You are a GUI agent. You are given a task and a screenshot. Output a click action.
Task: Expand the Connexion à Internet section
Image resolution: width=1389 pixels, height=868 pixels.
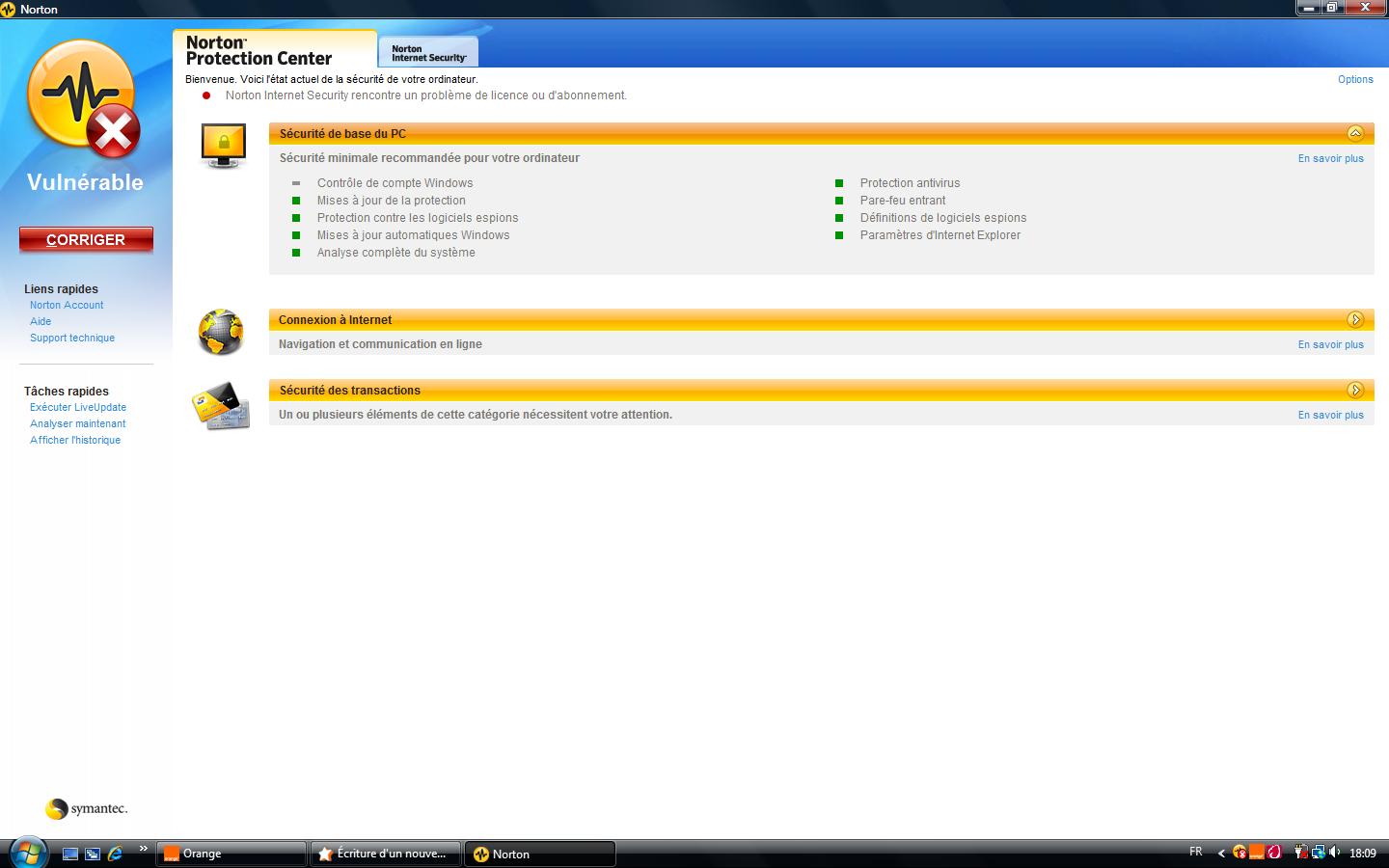(x=1355, y=319)
